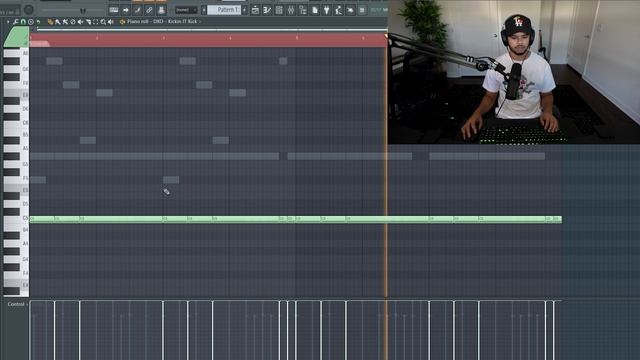Click the pencil button on the top toolbar

click(x=138, y=10)
